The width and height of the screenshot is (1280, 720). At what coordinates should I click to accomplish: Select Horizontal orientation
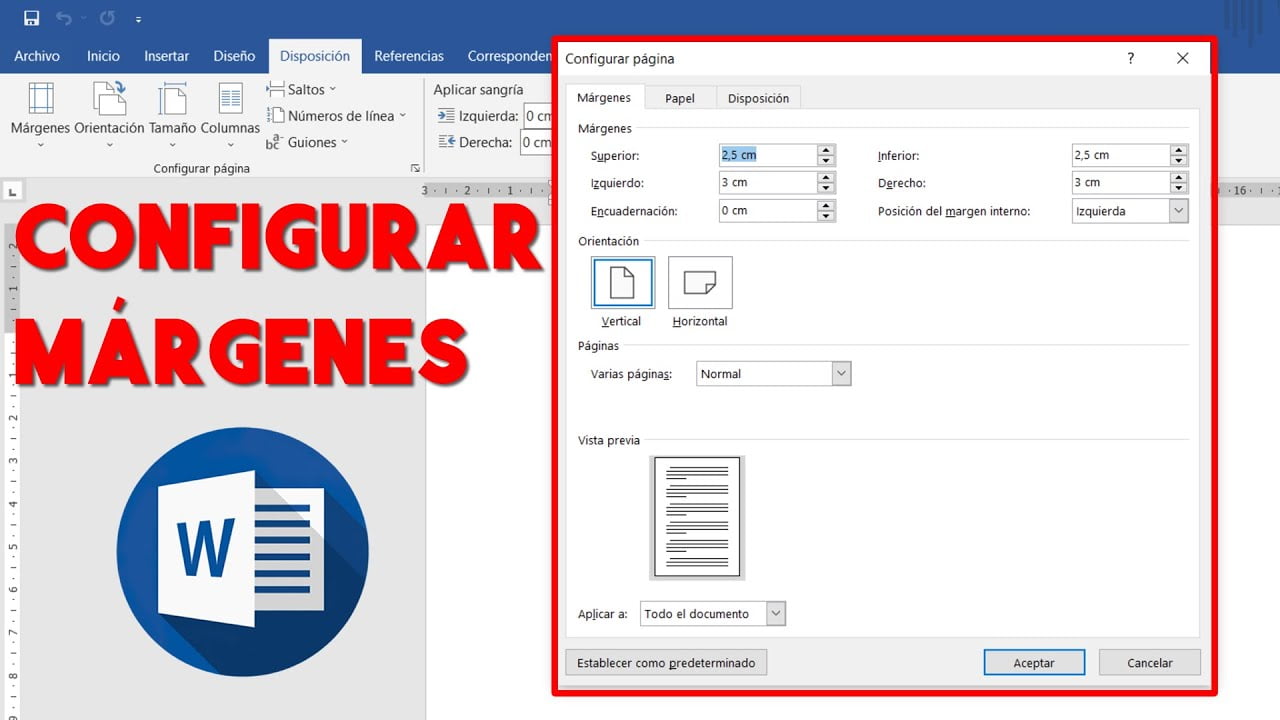[699, 282]
